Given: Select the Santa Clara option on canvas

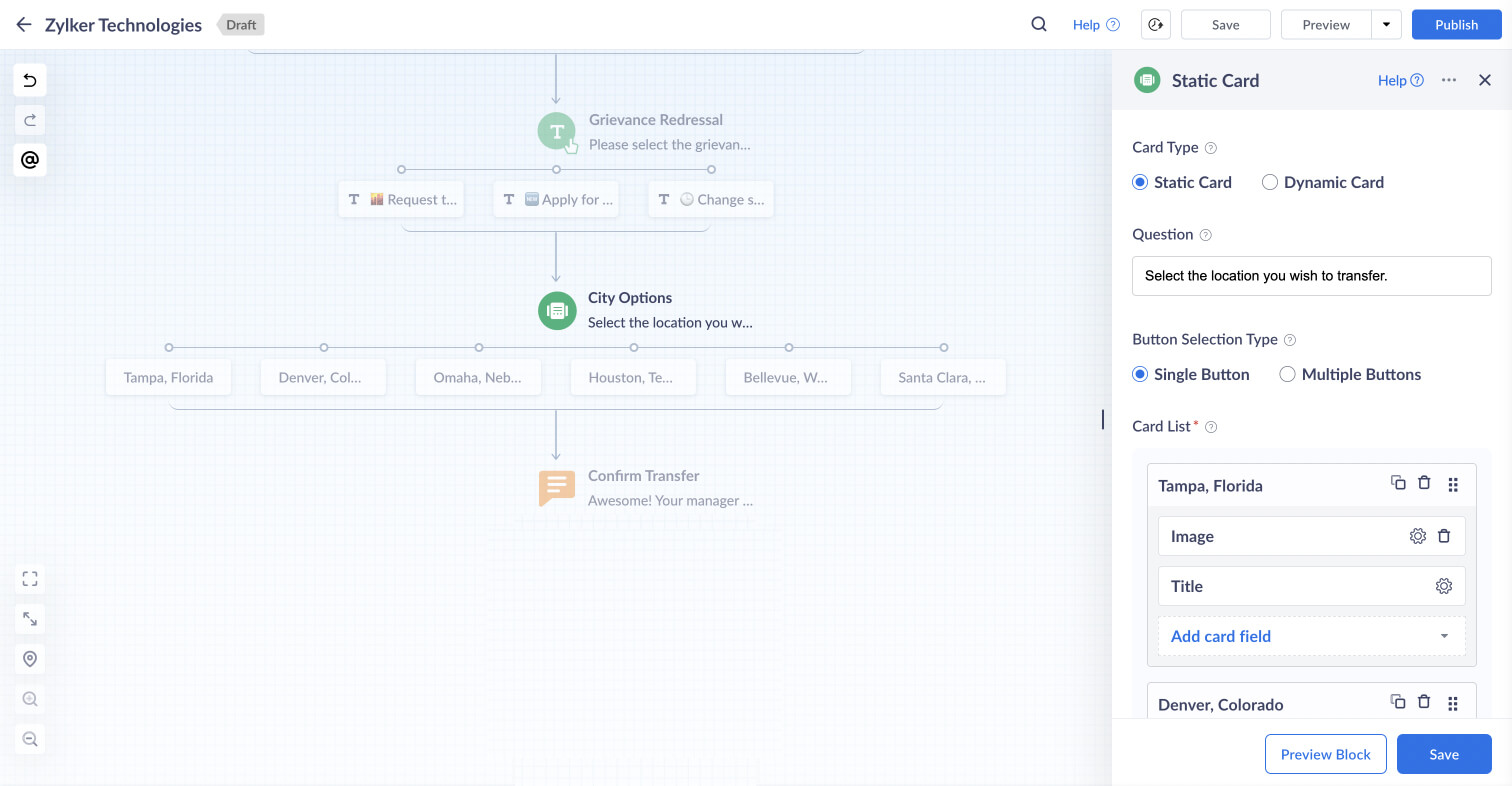Looking at the screenshot, I should [944, 377].
